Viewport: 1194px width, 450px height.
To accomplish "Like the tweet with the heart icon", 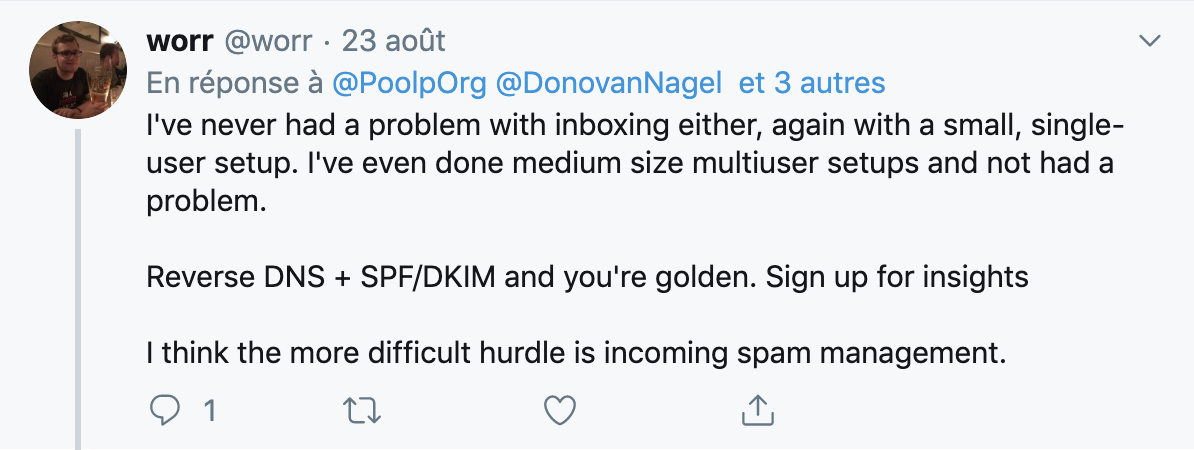I will (560, 411).
